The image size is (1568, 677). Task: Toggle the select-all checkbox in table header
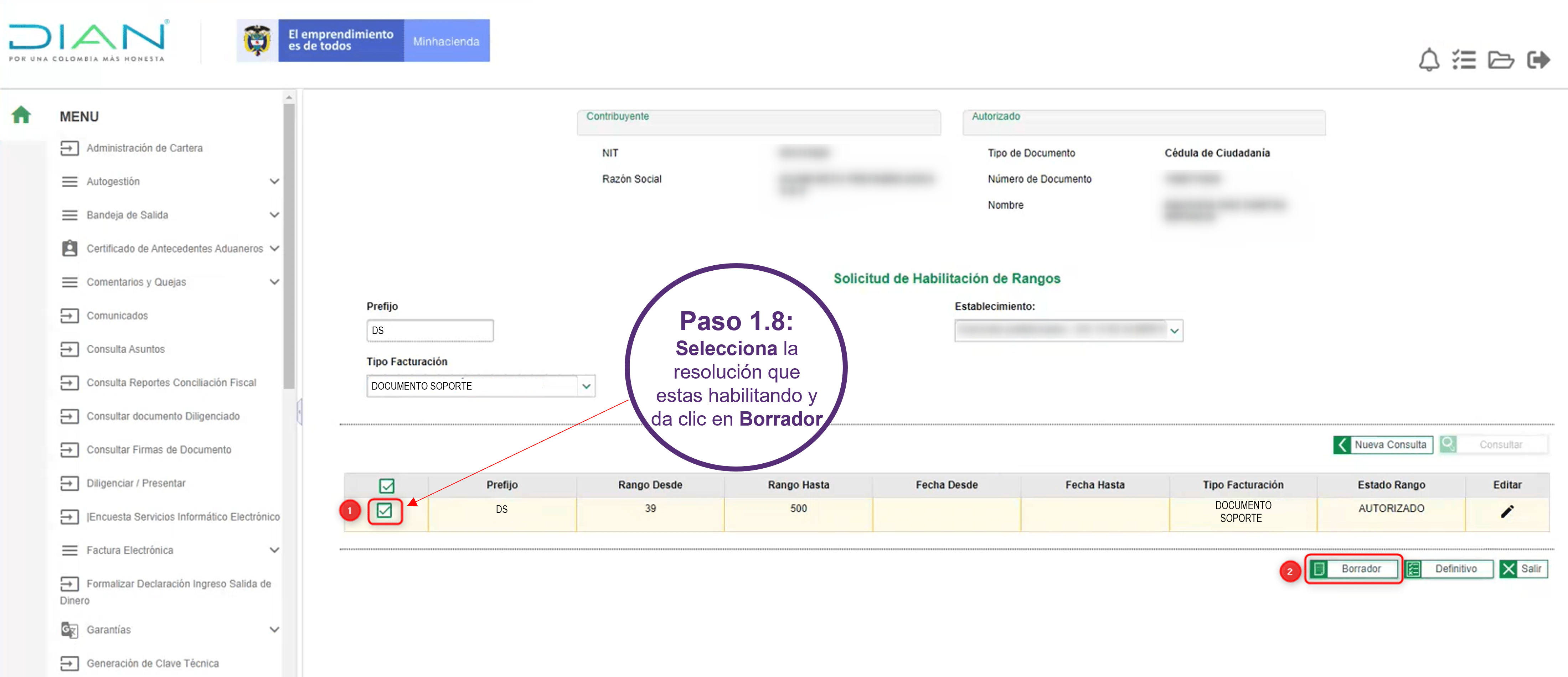[387, 485]
